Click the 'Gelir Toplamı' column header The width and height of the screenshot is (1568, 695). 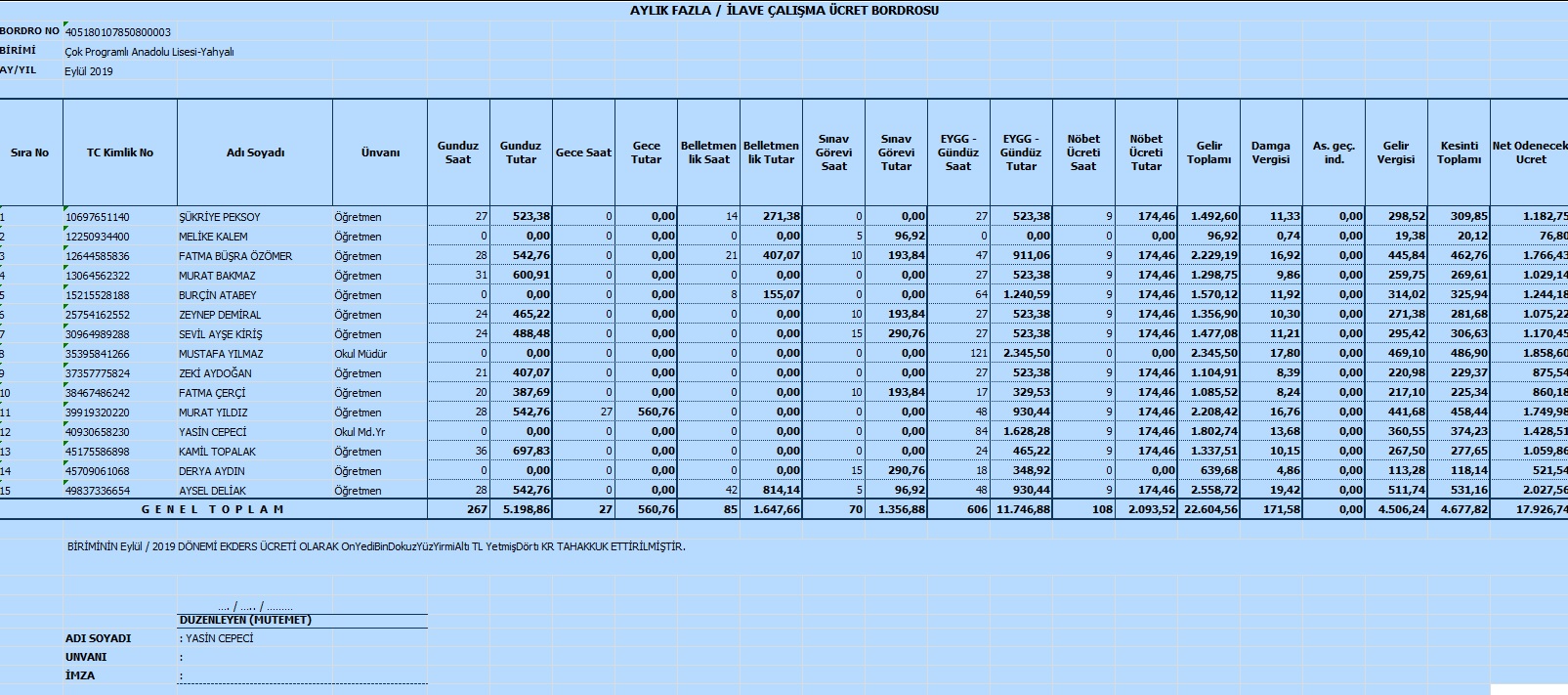pyautogui.click(x=1208, y=152)
